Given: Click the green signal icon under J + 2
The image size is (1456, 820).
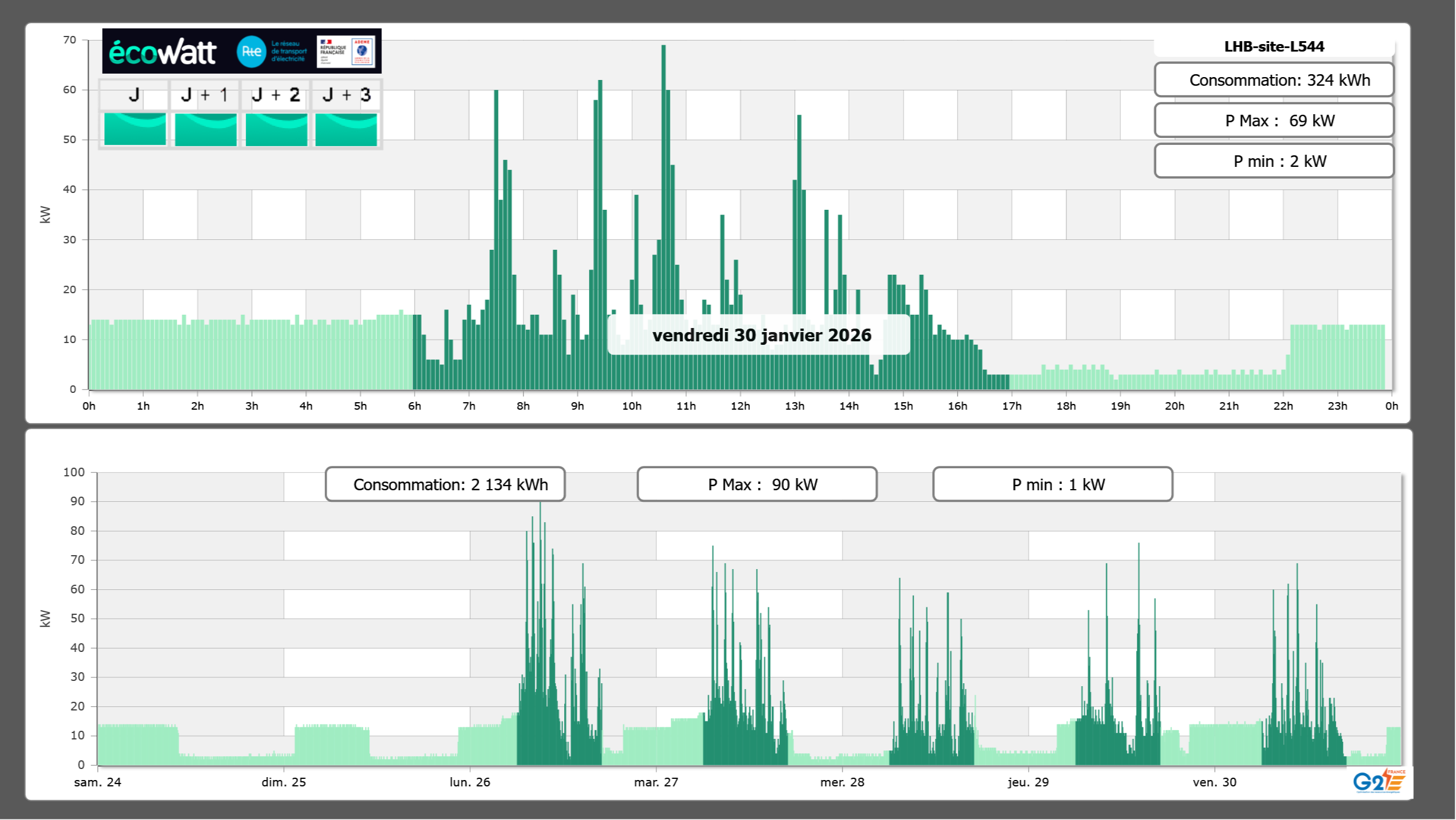Looking at the screenshot, I should 277,129.
